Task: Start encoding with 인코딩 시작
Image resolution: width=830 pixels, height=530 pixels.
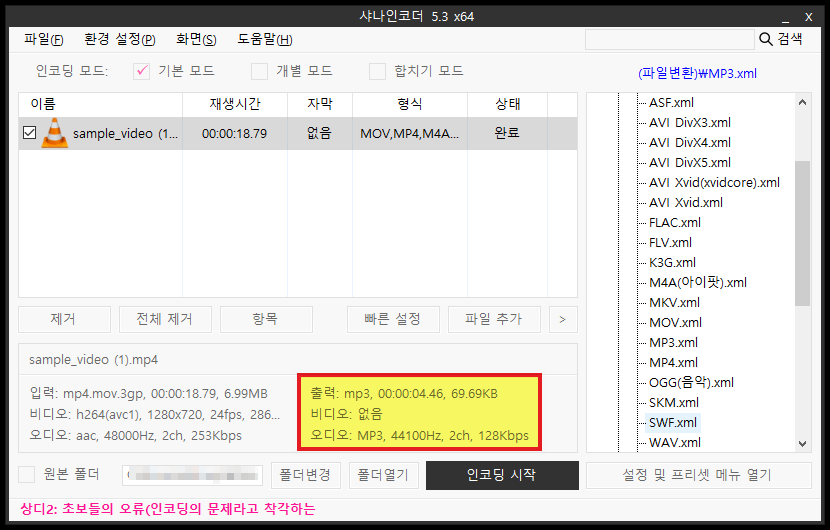Action: (502, 475)
